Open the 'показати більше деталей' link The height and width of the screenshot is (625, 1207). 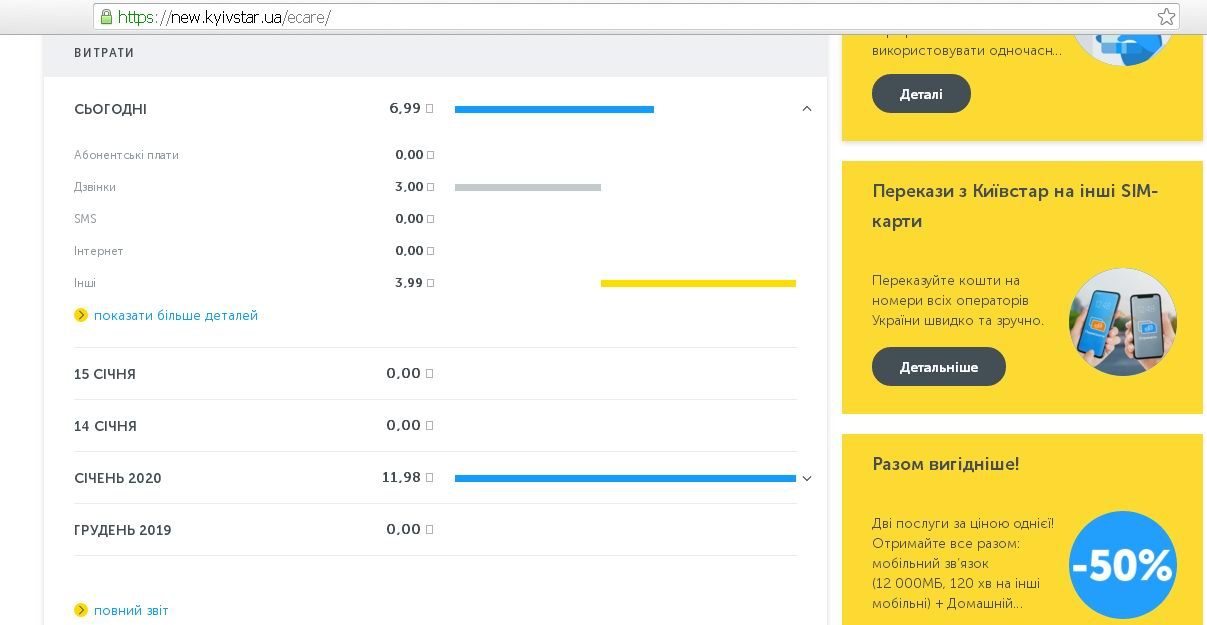click(176, 315)
